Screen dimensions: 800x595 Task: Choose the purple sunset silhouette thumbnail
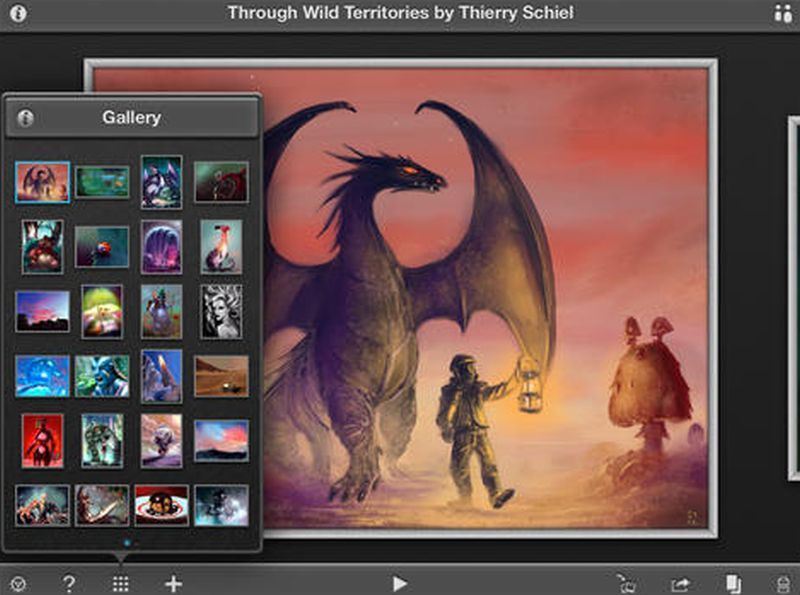pyautogui.click(x=42, y=311)
